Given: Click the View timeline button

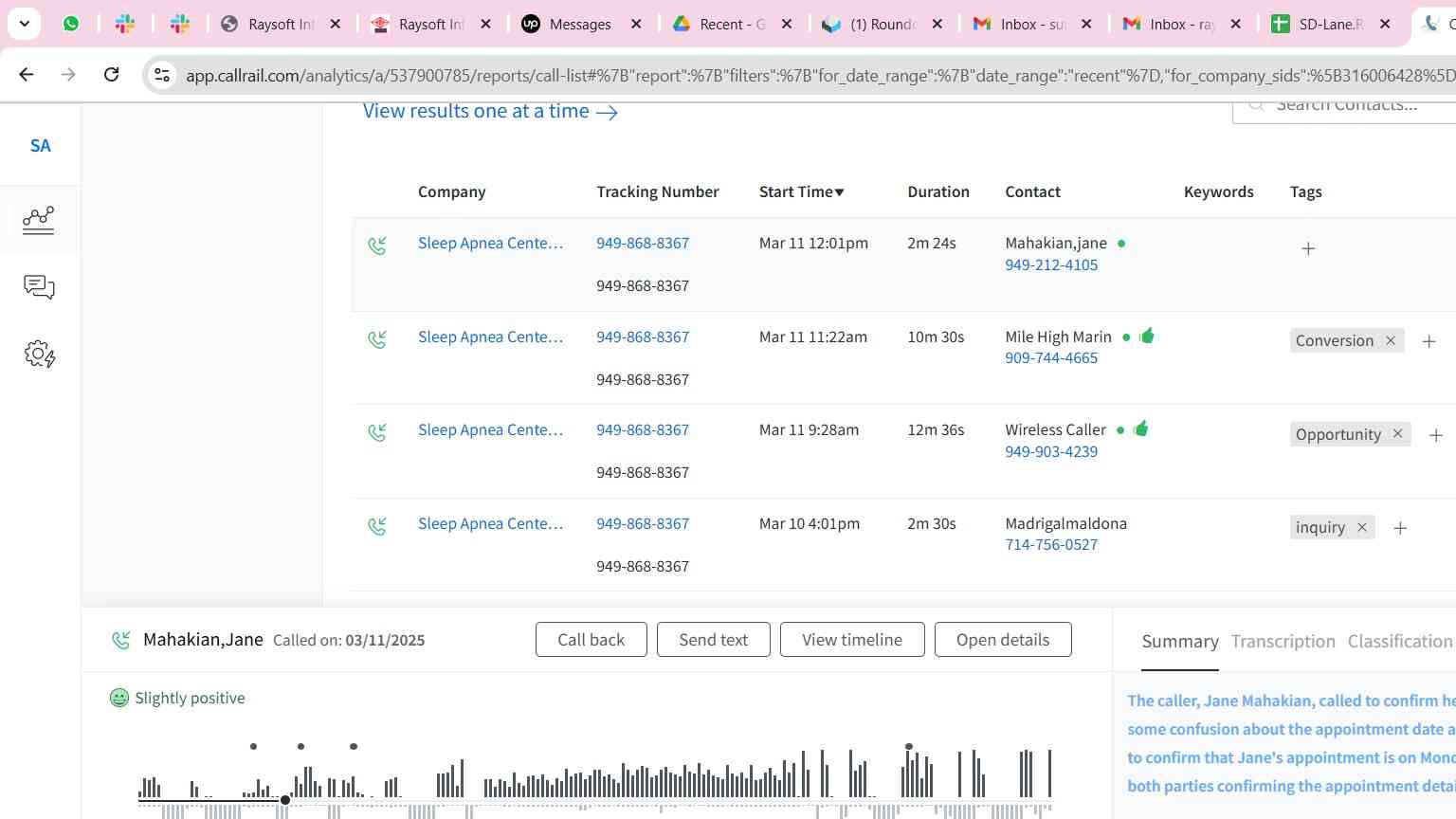Looking at the screenshot, I should point(852,640).
